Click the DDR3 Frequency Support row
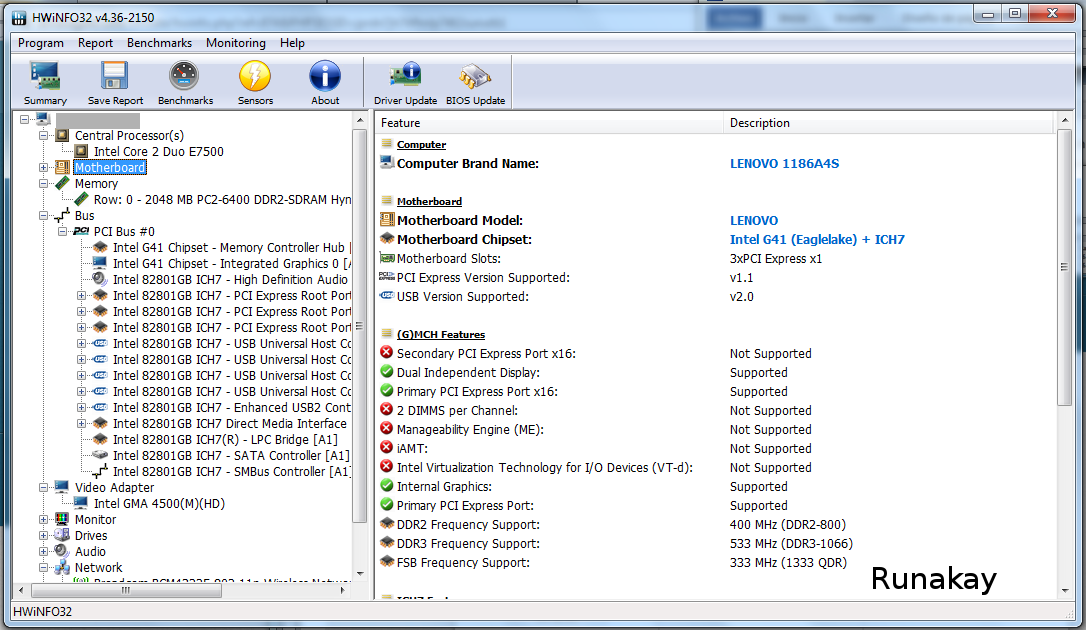This screenshot has height=630, width=1086. [x=716, y=544]
